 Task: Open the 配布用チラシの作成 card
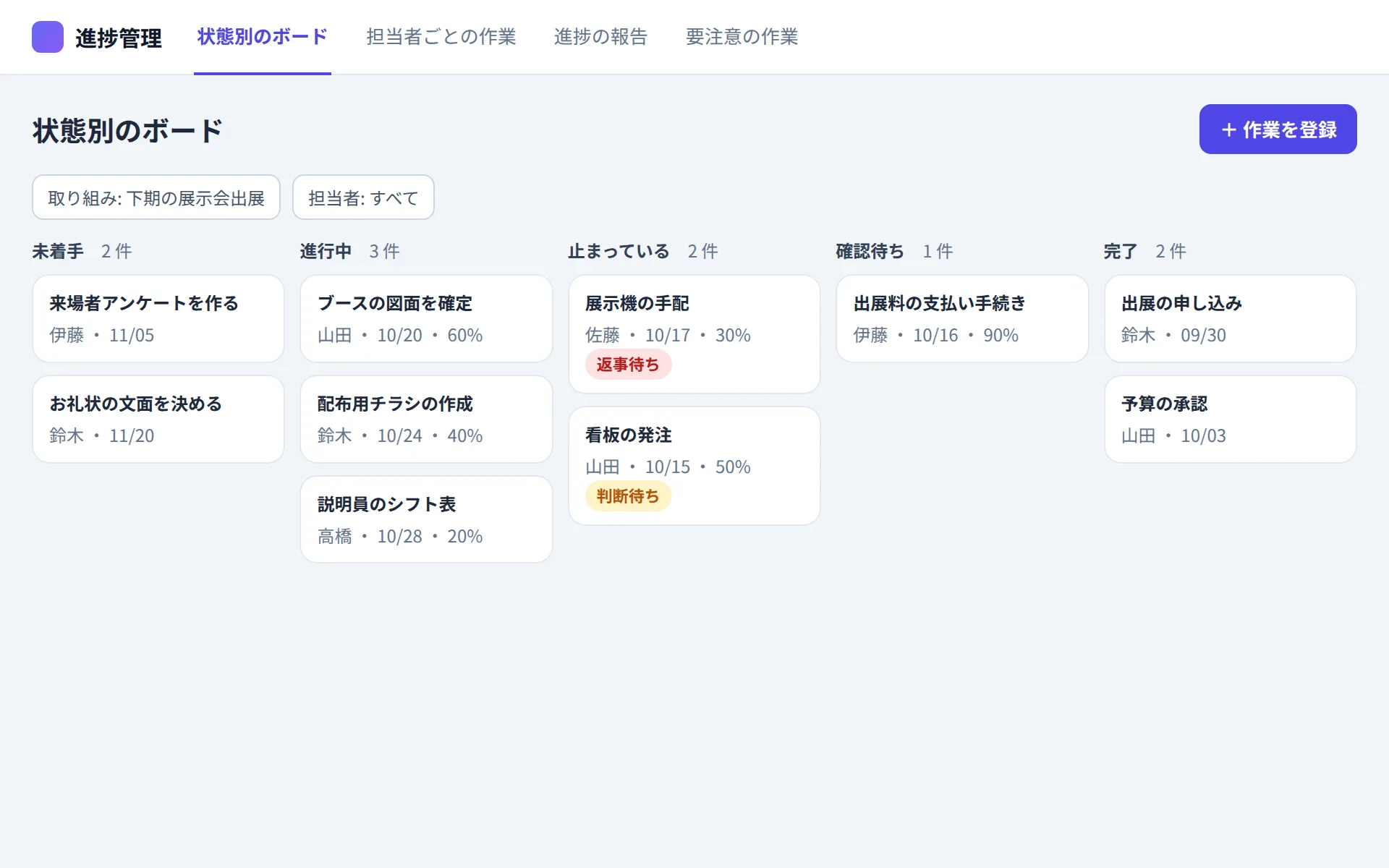[x=426, y=419]
